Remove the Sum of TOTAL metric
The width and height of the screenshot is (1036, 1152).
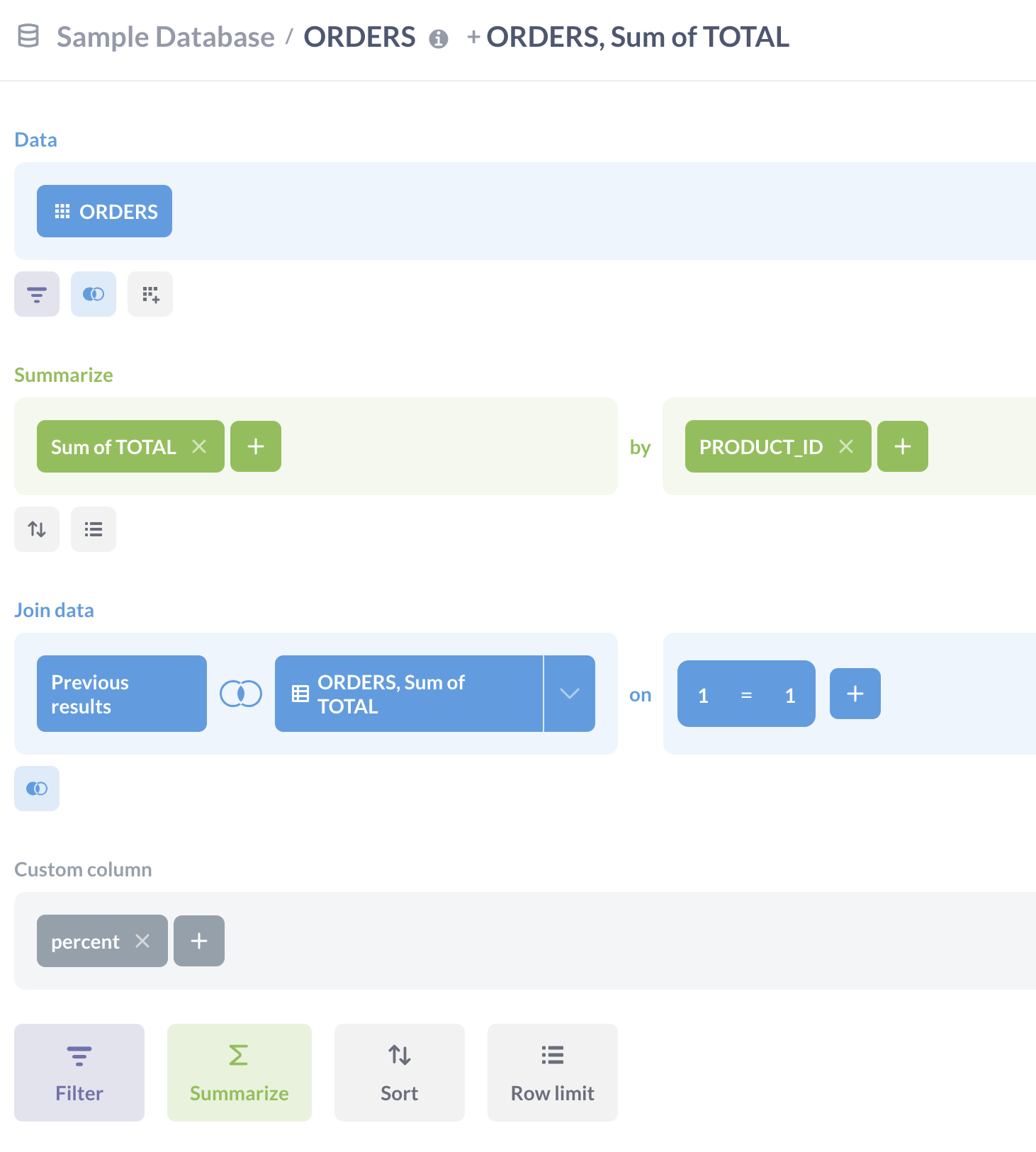coord(199,446)
